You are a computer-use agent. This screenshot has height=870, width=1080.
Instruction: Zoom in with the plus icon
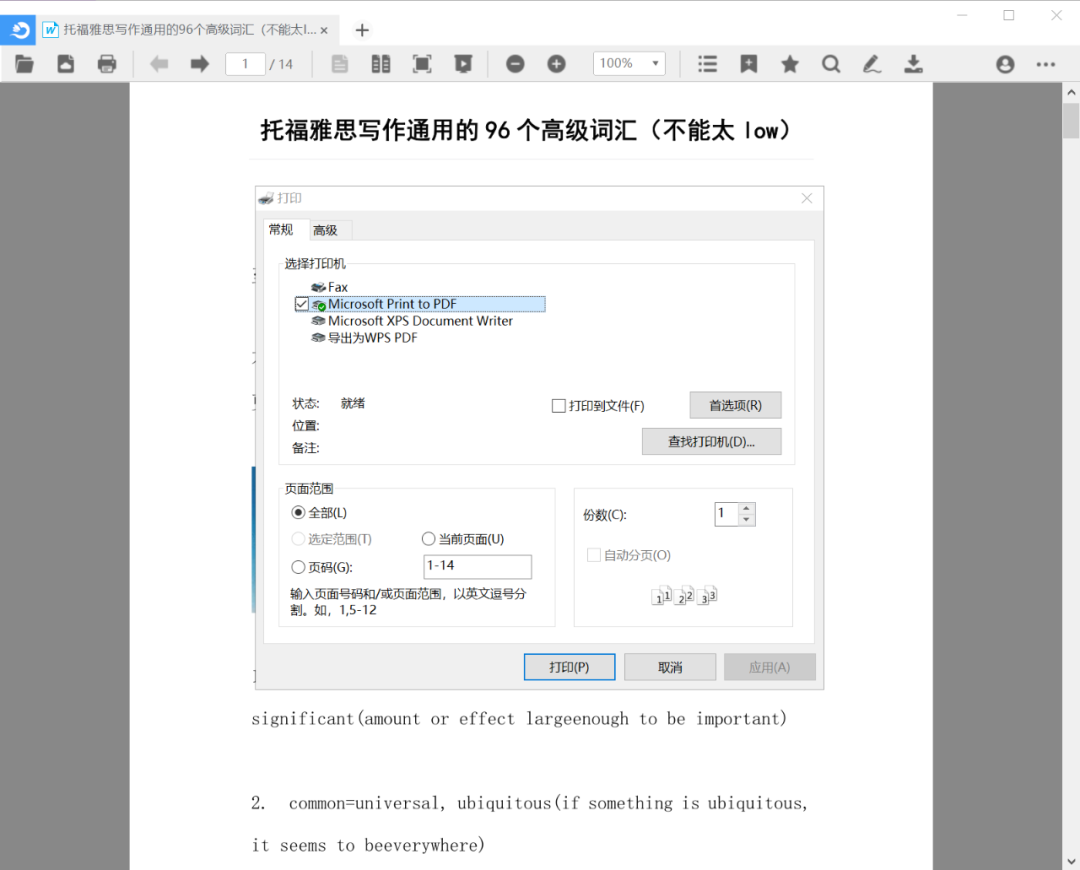click(x=557, y=64)
